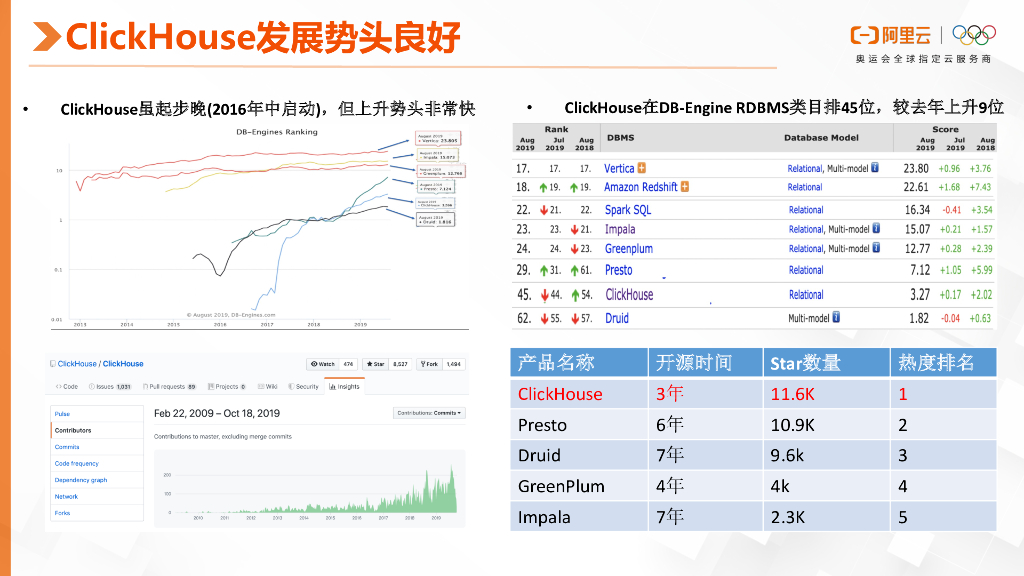Open the Spark SQL DBMS link

point(628,210)
